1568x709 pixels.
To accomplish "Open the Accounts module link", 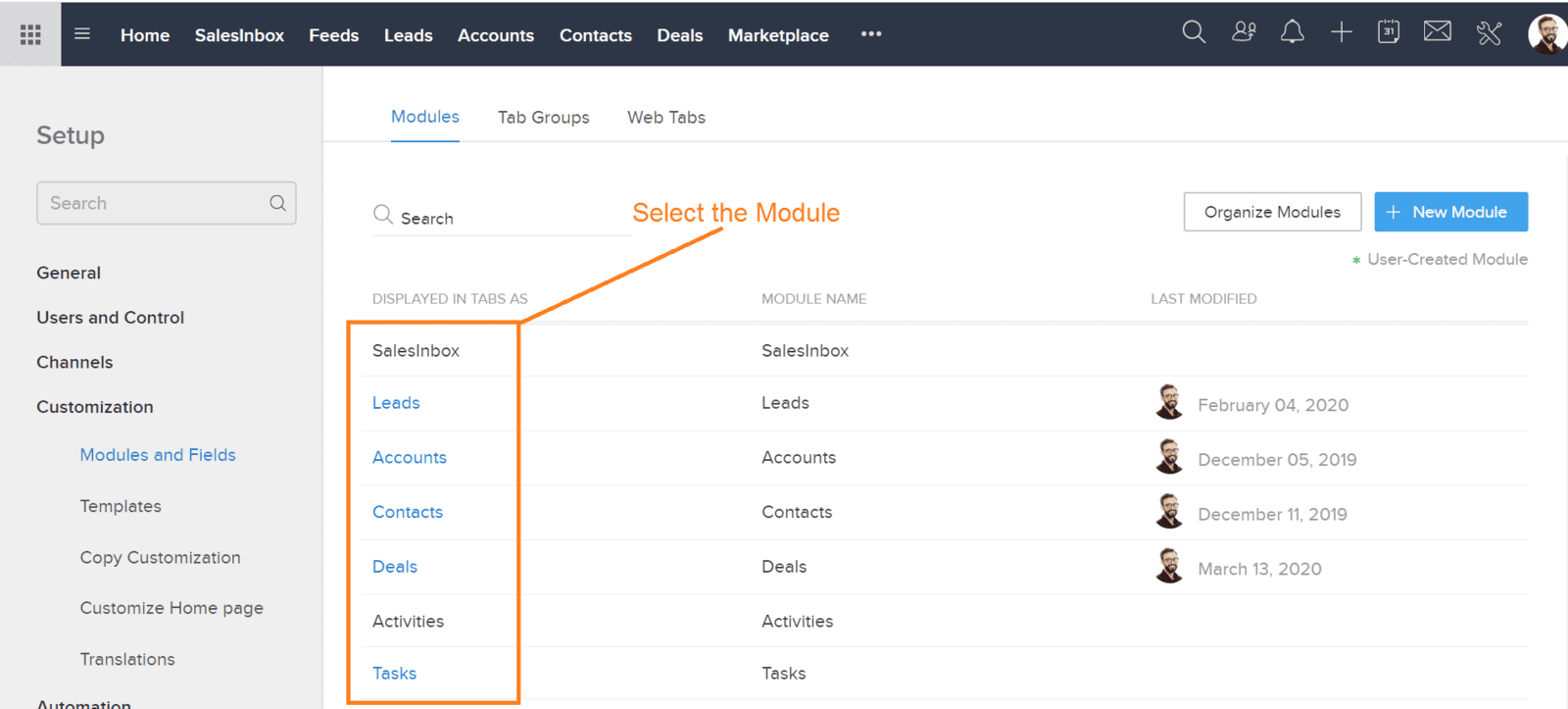I will tap(410, 458).
